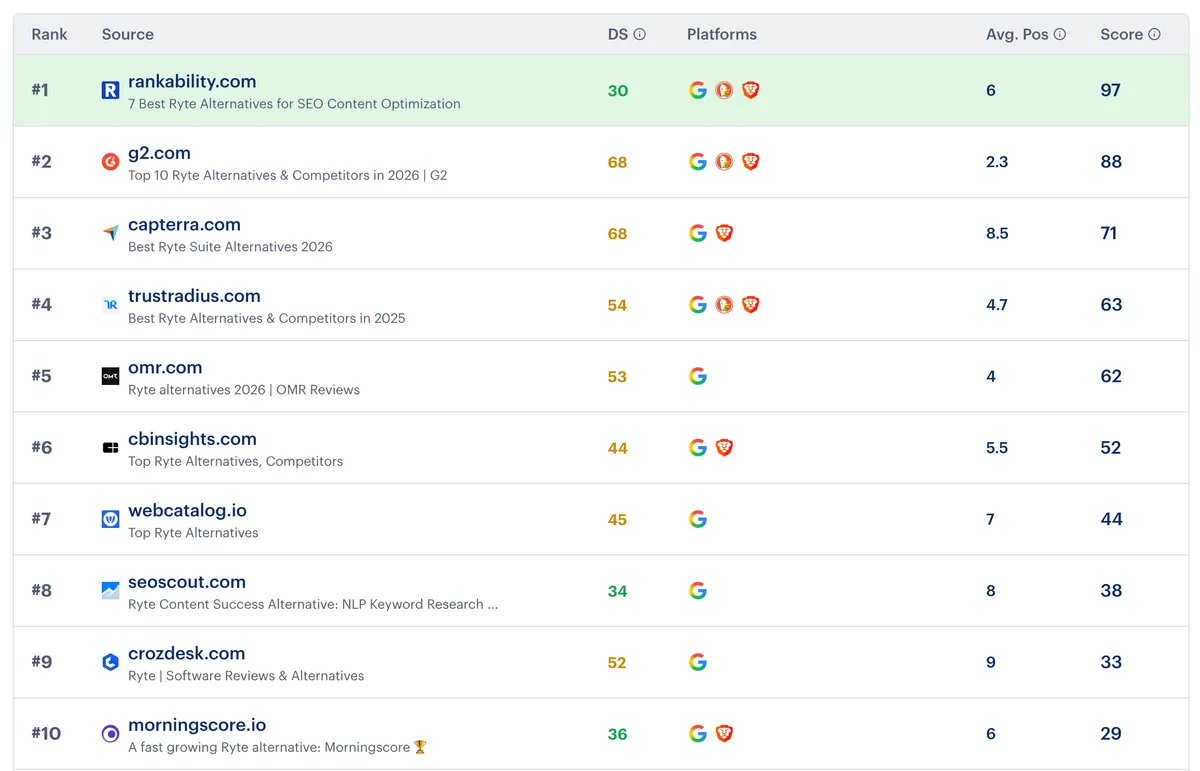Click Google icon in webcatalog.io row

tap(698, 519)
